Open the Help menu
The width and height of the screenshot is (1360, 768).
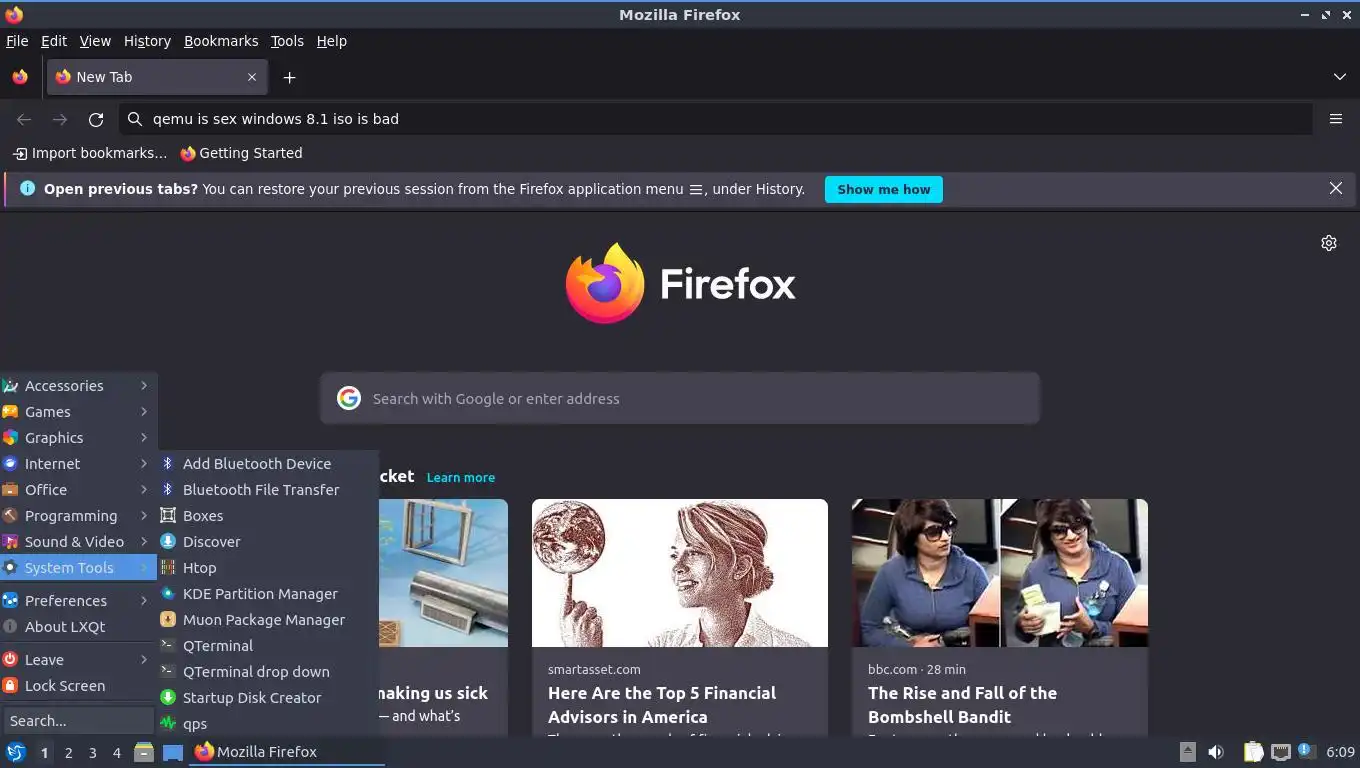(x=331, y=41)
